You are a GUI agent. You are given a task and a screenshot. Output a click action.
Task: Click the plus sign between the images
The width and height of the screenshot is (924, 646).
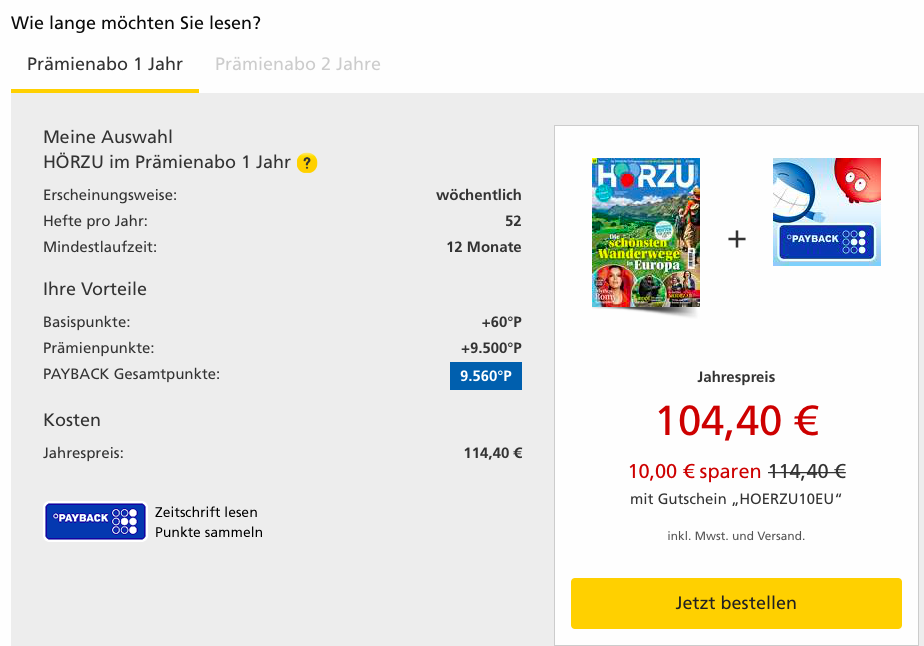click(x=737, y=239)
